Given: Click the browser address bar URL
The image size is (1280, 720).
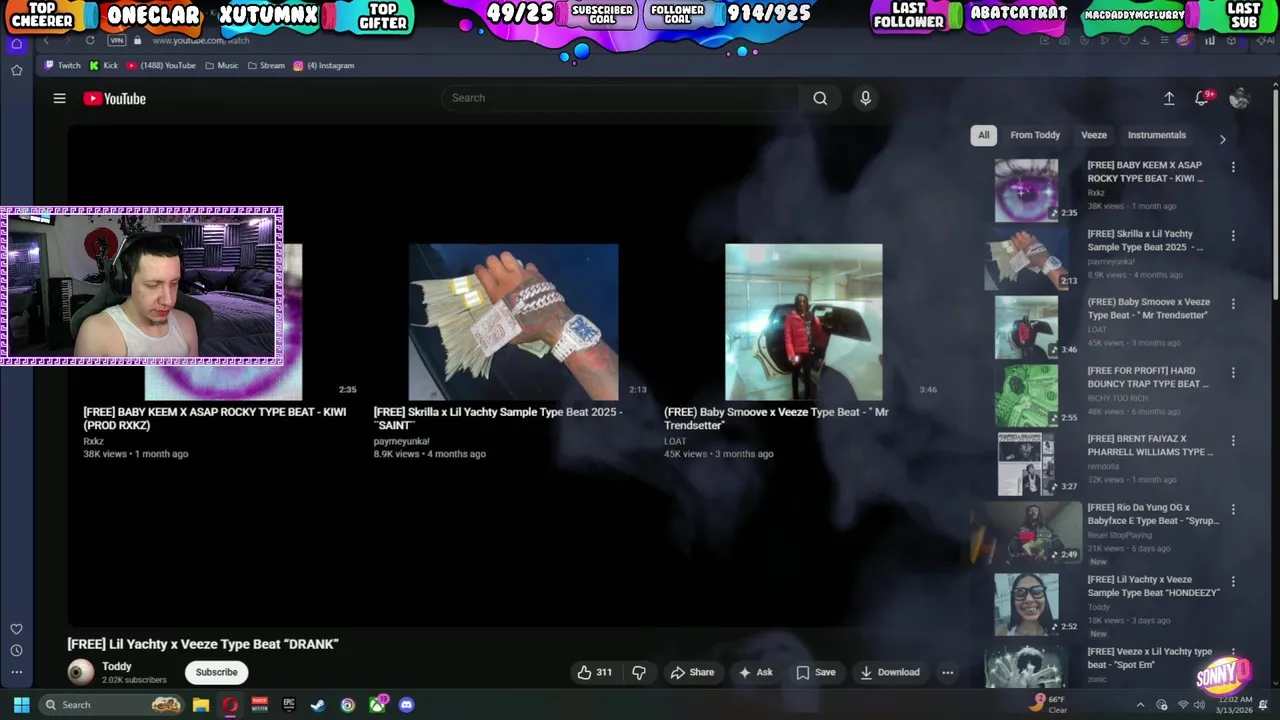Looking at the screenshot, I should 201,40.
